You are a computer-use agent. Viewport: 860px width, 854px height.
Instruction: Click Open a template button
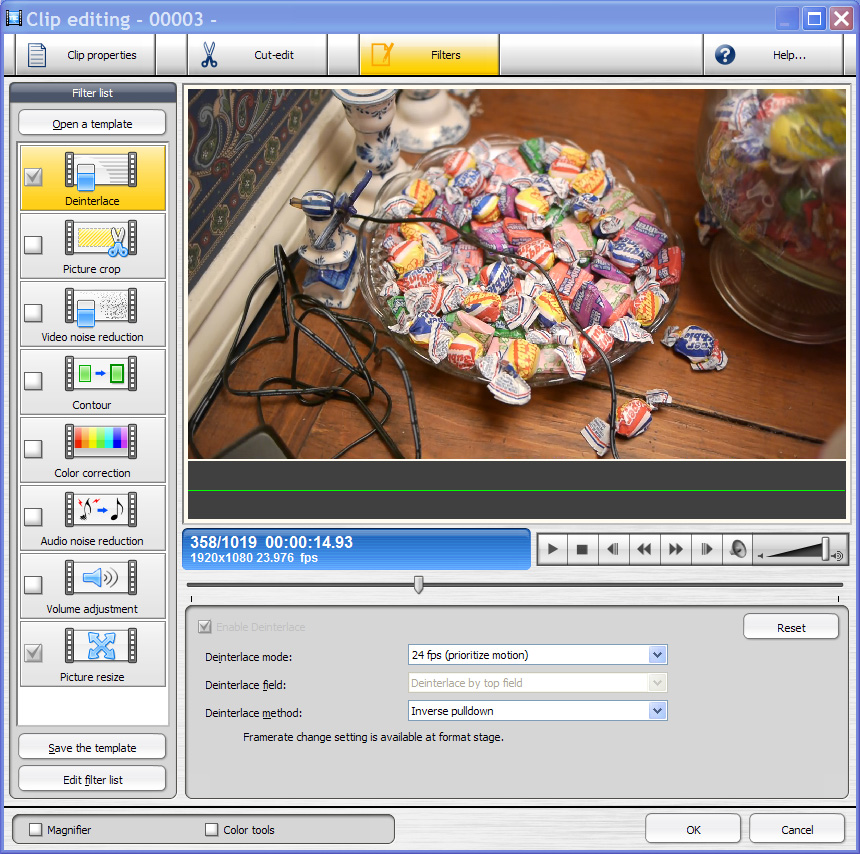[x=92, y=123]
